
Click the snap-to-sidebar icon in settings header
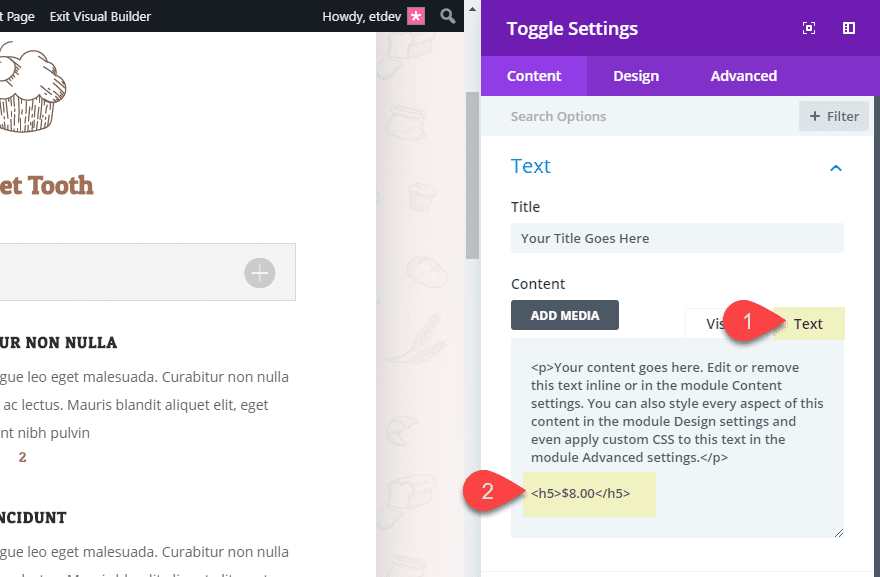tap(849, 28)
